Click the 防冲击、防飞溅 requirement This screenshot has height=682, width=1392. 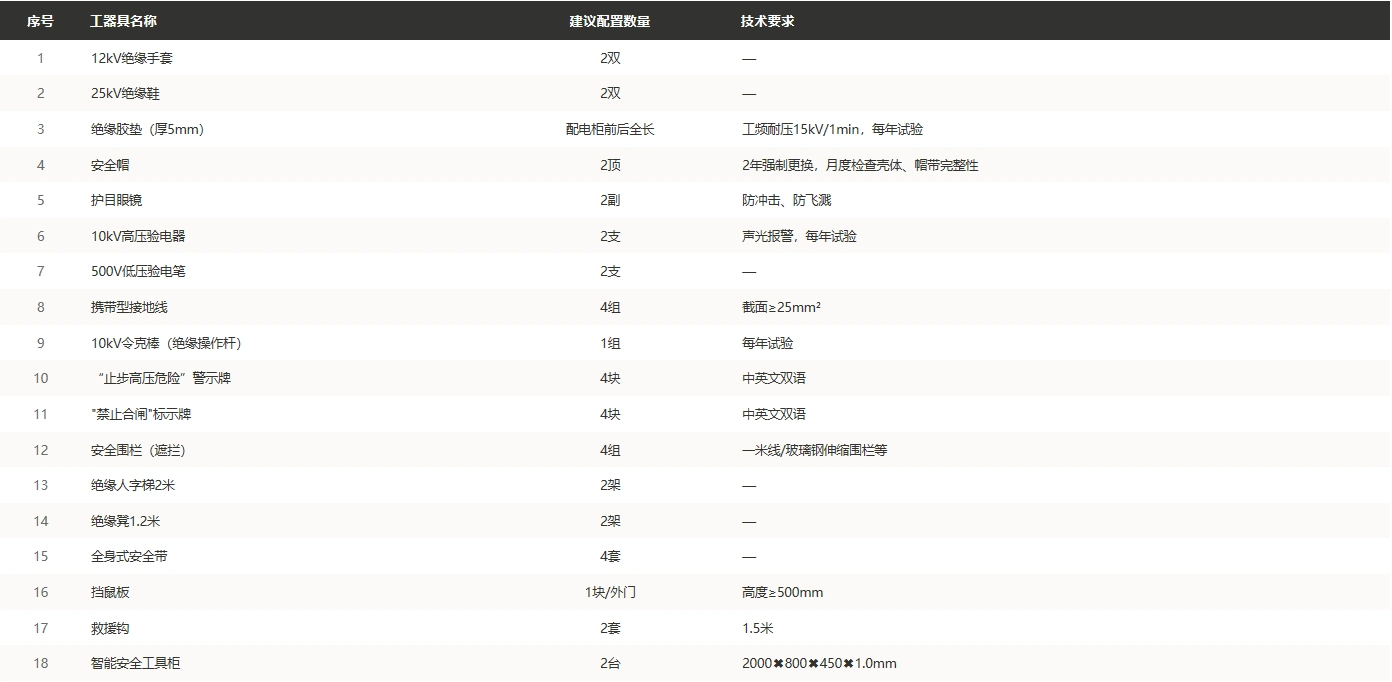(786, 200)
